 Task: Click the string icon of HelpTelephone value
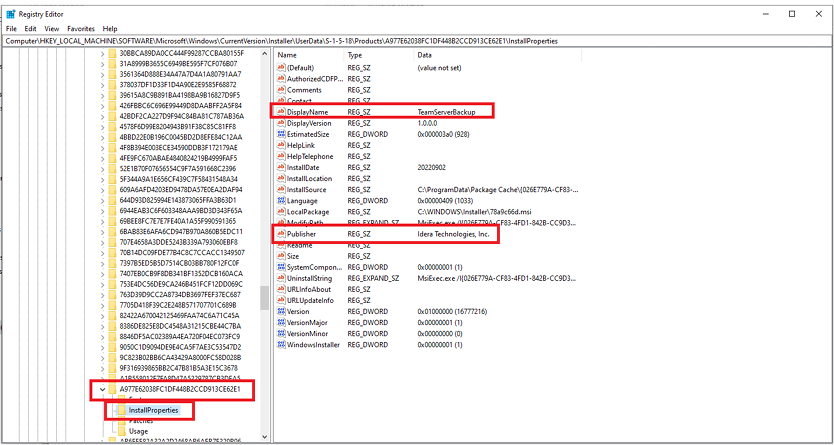(x=281, y=156)
